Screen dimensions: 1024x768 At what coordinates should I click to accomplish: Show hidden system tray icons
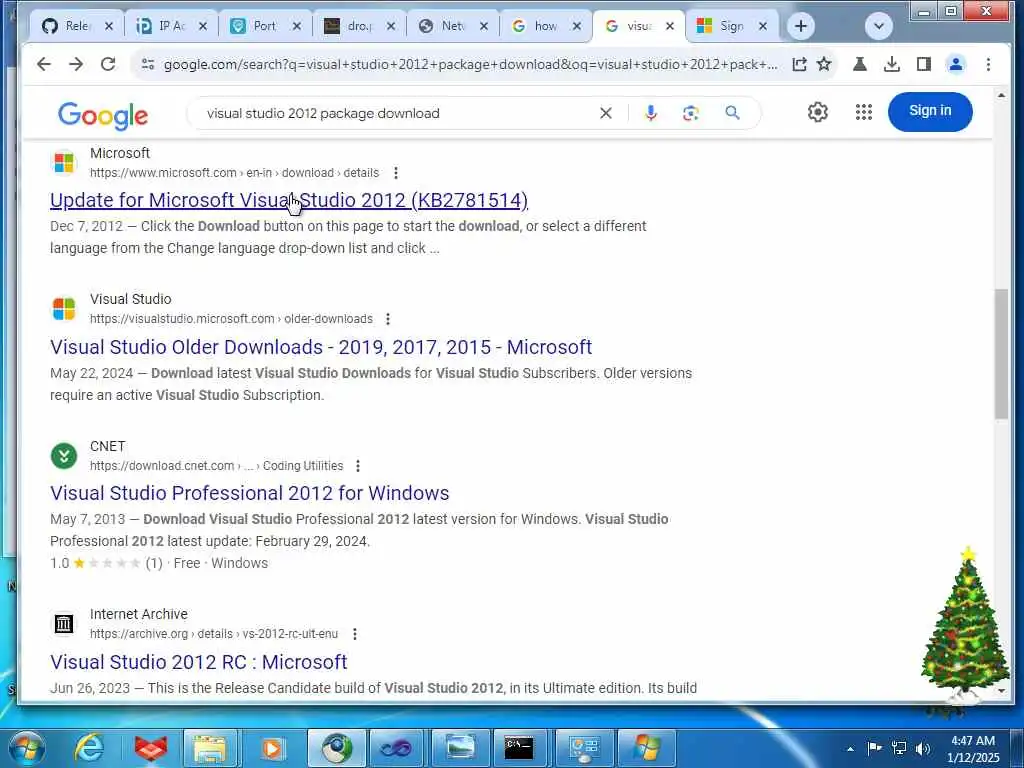850,749
